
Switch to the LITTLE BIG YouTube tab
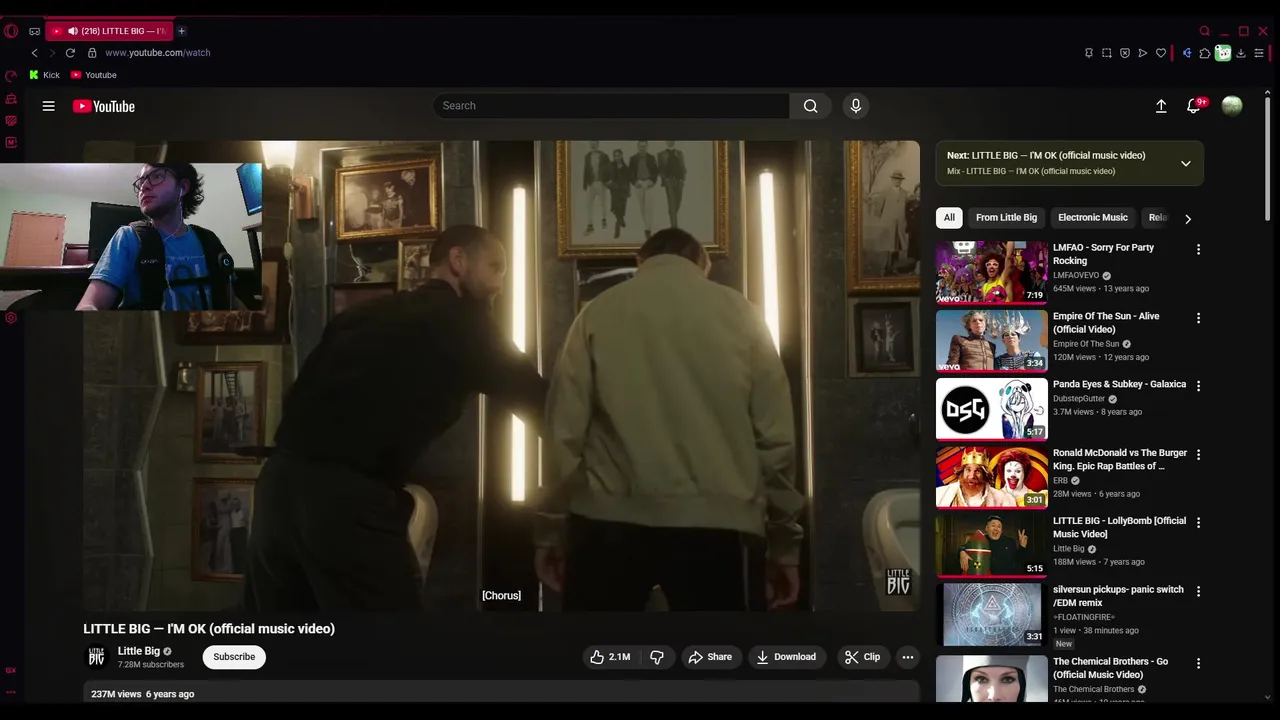pyautogui.click(x=108, y=31)
